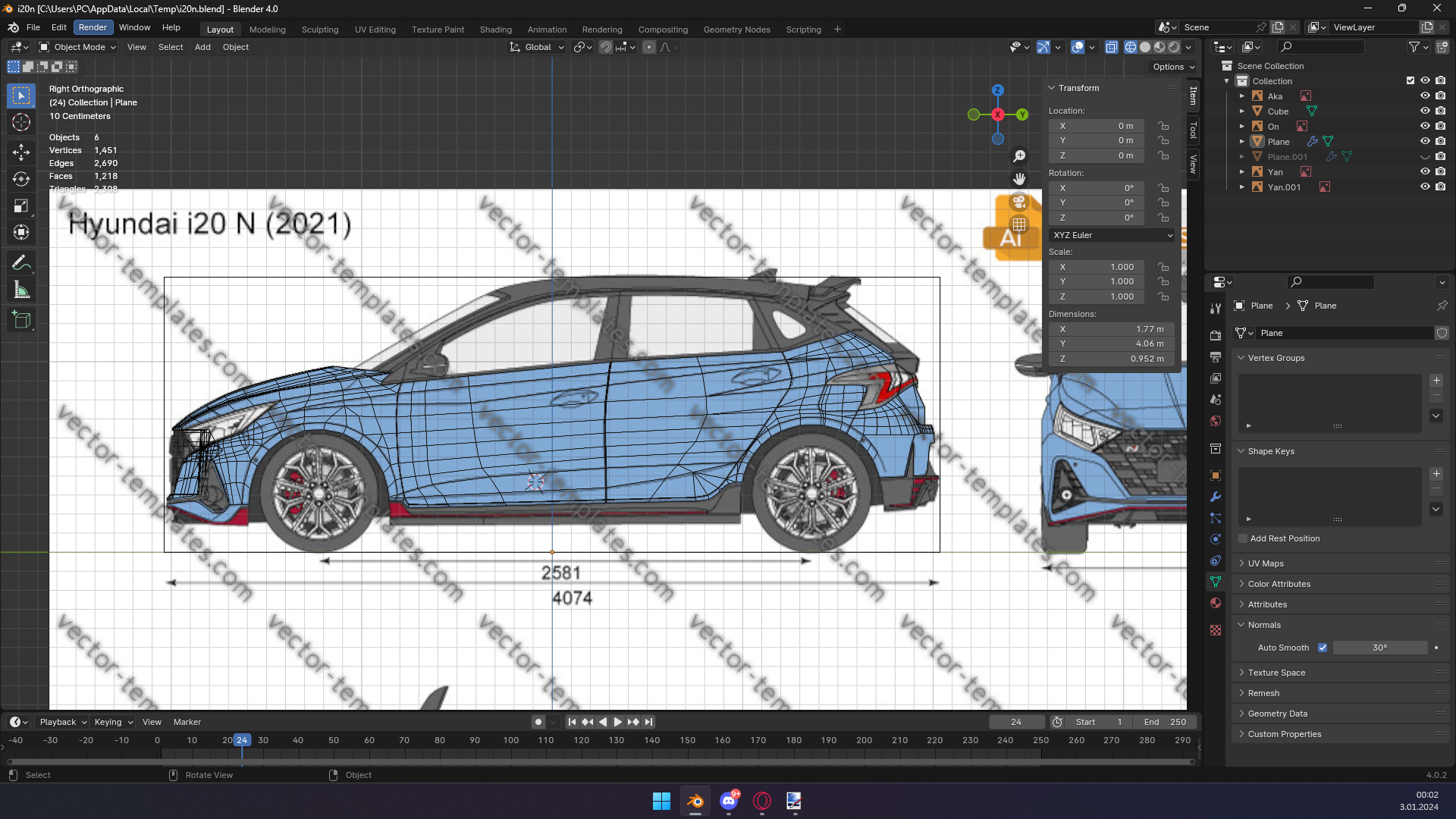Click the Auto Smooth angle slider
Image resolution: width=1456 pixels, height=819 pixels.
coord(1379,648)
